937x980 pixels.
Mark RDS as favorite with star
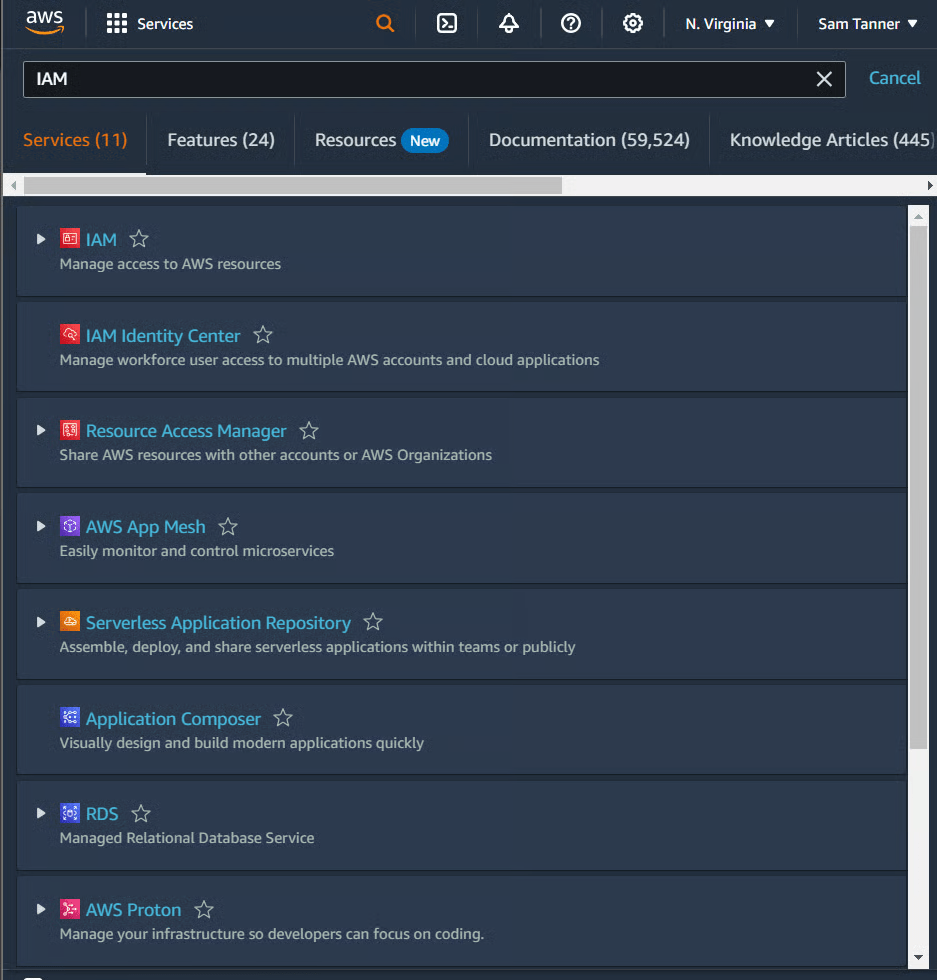(x=141, y=813)
